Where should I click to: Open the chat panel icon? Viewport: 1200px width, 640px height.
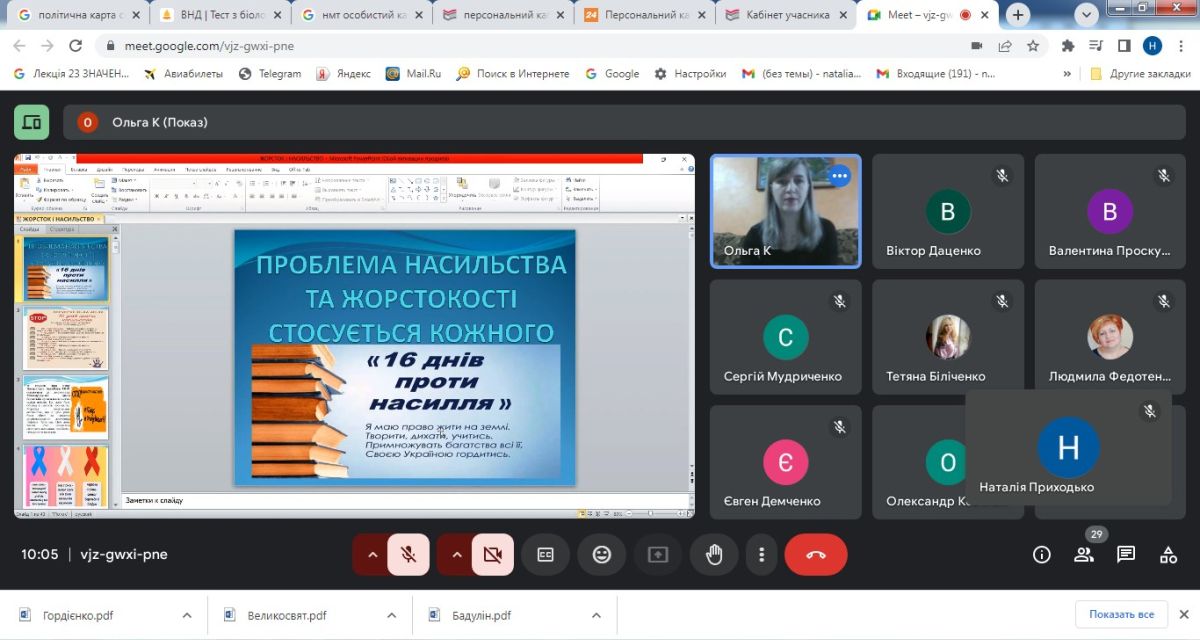[1126, 555]
